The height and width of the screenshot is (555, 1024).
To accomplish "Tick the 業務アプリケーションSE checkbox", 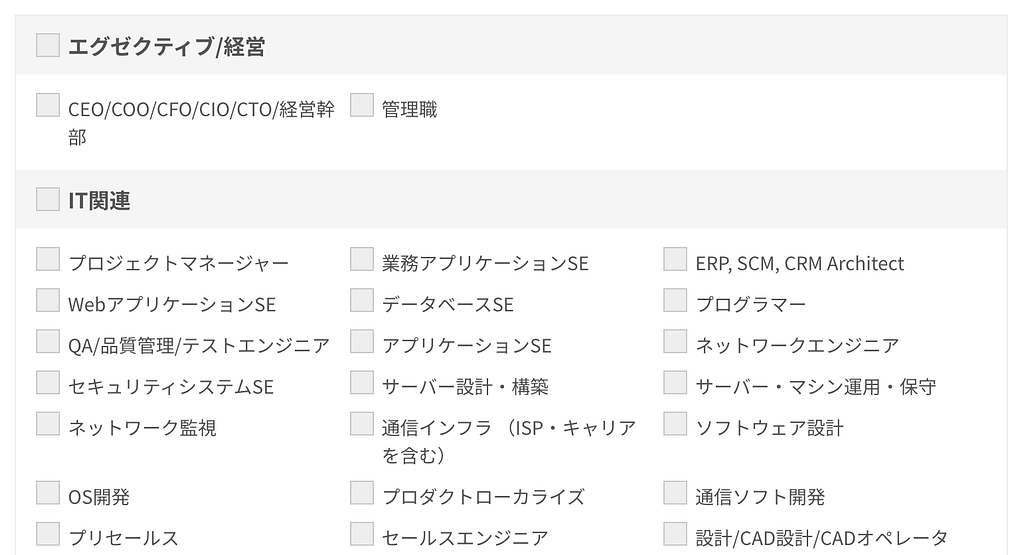I will coord(362,260).
